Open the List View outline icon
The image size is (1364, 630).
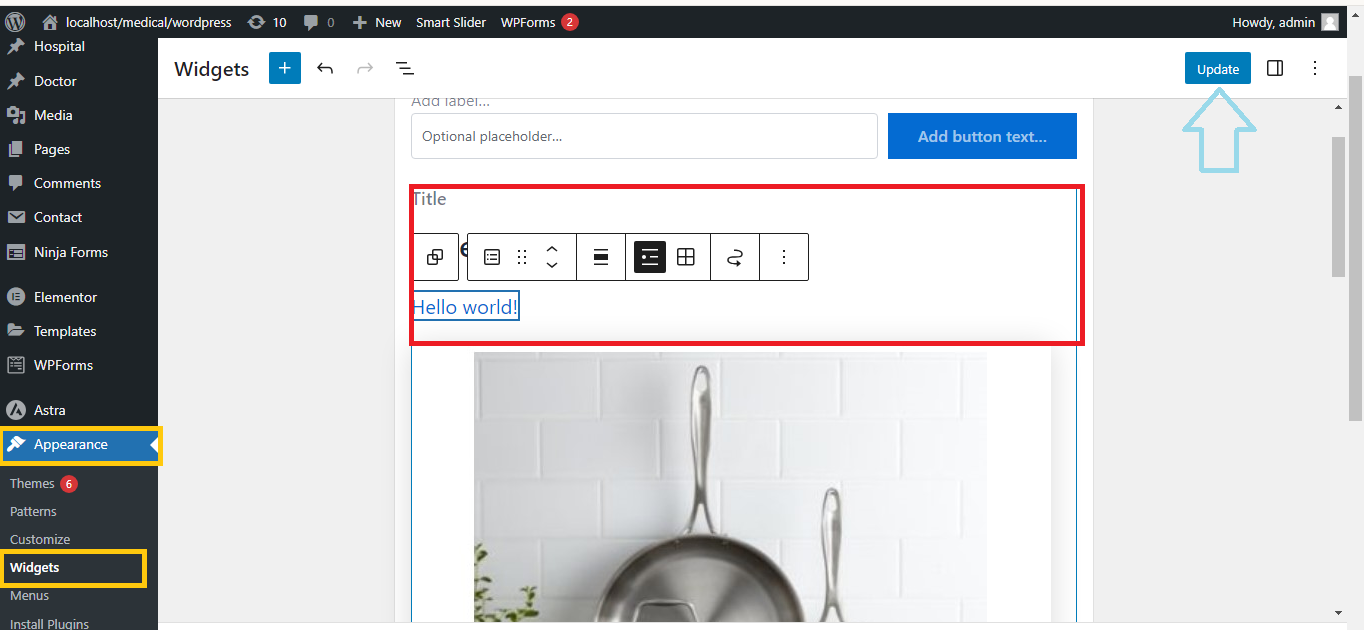pyautogui.click(x=404, y=68)
